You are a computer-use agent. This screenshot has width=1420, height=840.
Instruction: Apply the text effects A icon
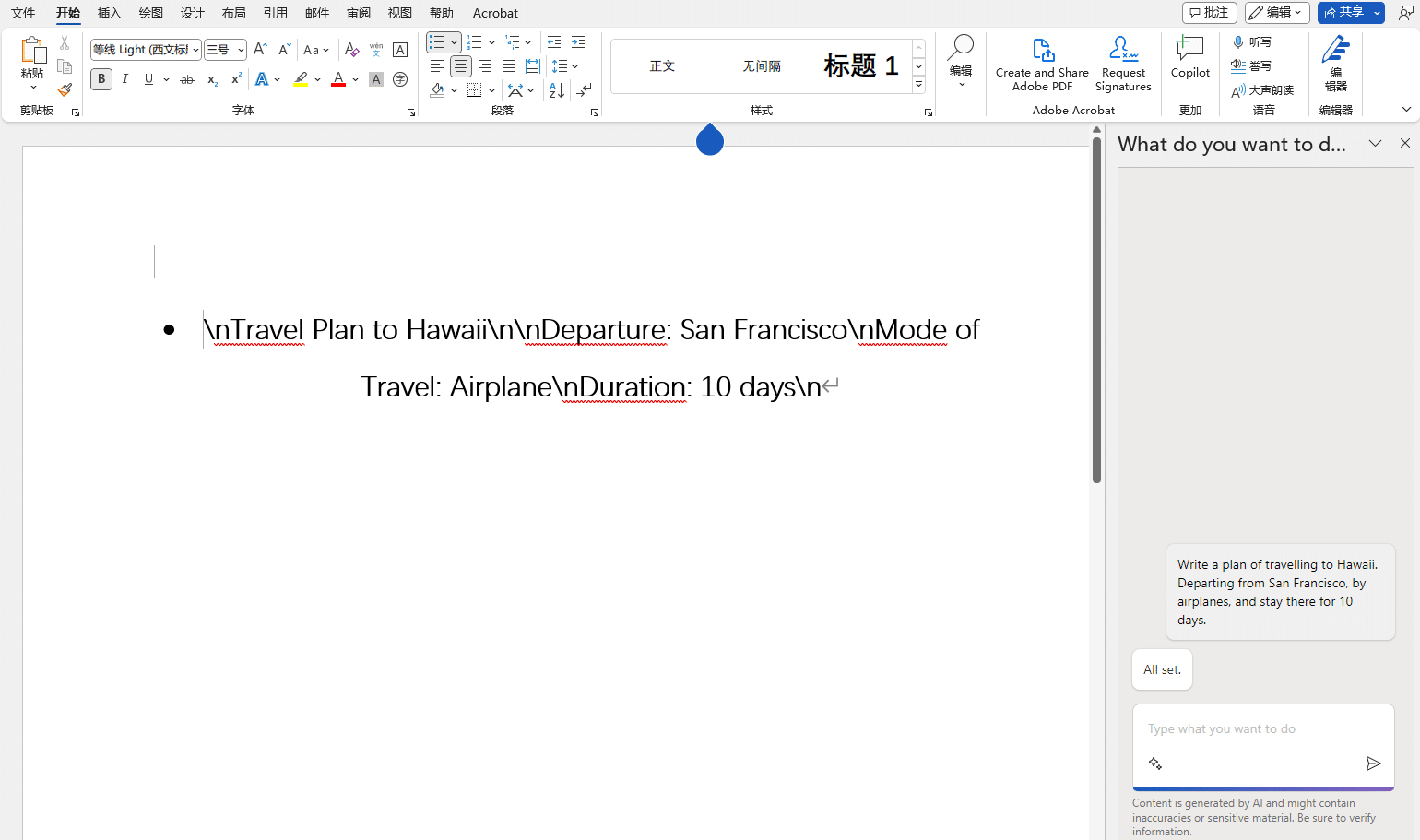(262, 79)
